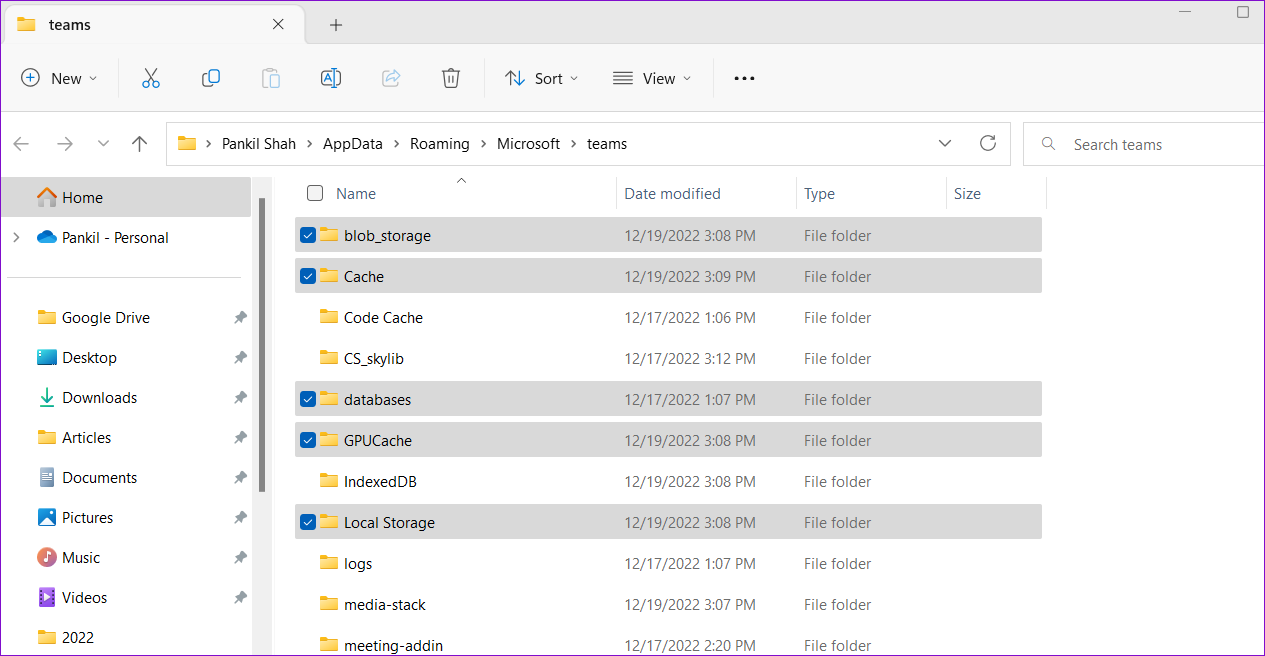1265x656 pixels.
Task: Sort by the Type column header
Action: [819, 193]
